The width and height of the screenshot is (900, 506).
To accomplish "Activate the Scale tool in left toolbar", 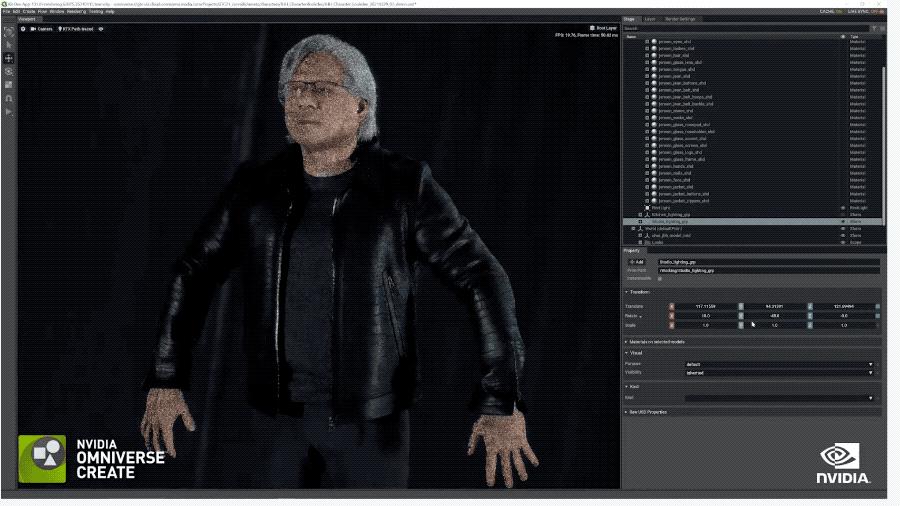I will pos(9,85).
